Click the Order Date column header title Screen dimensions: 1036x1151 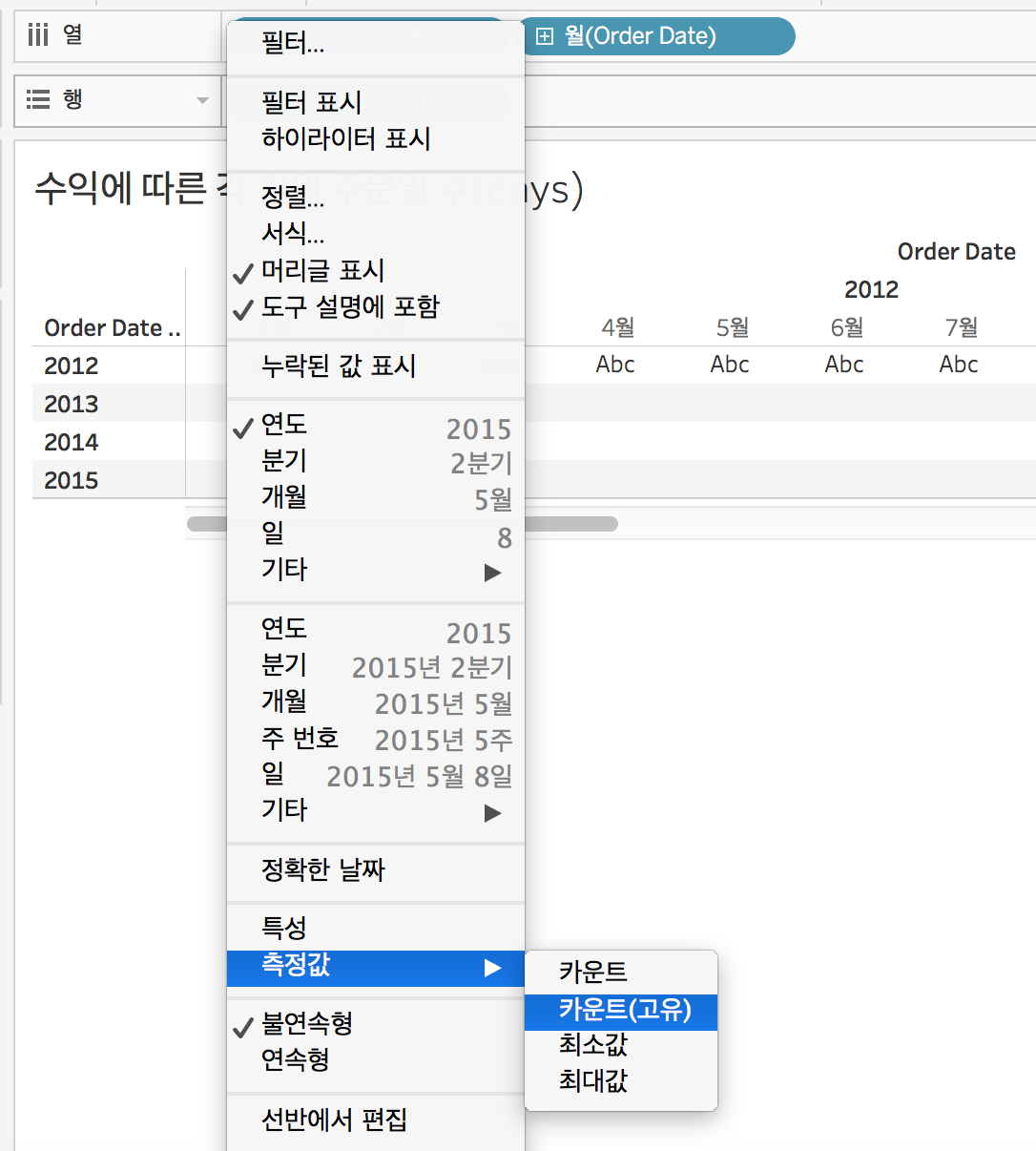point(957,252)
